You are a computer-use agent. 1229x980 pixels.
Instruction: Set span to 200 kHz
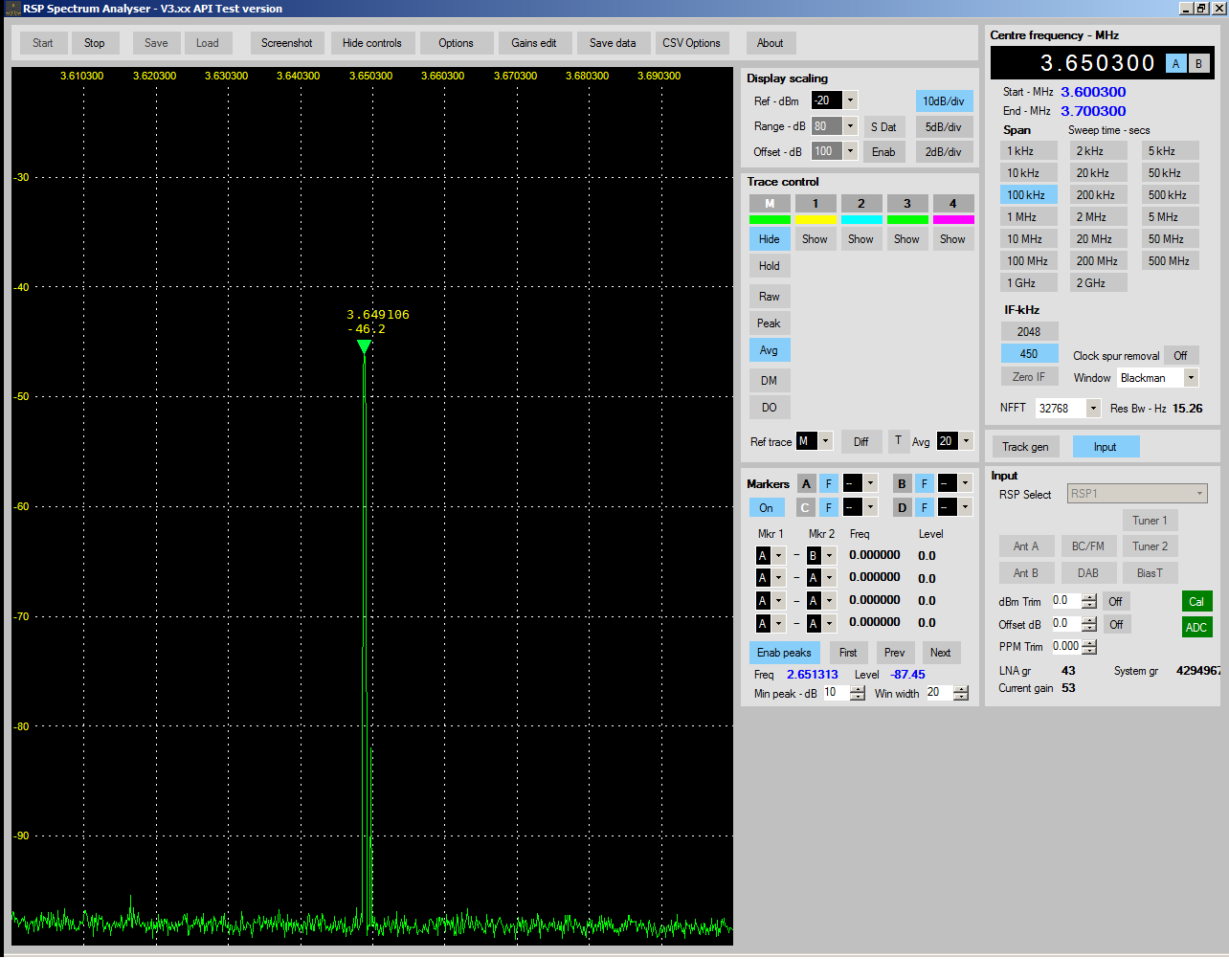click(1096, 195)
